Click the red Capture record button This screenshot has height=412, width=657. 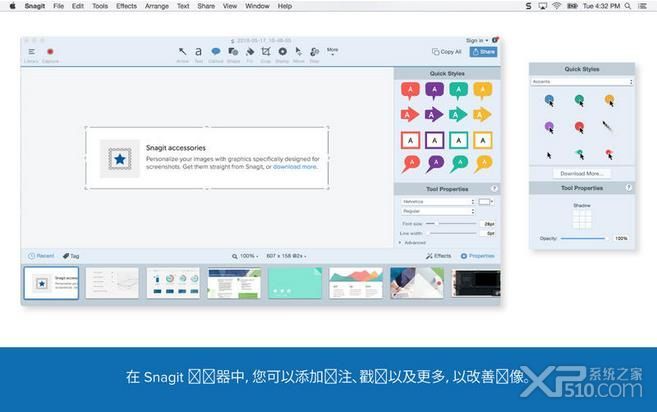50,52
